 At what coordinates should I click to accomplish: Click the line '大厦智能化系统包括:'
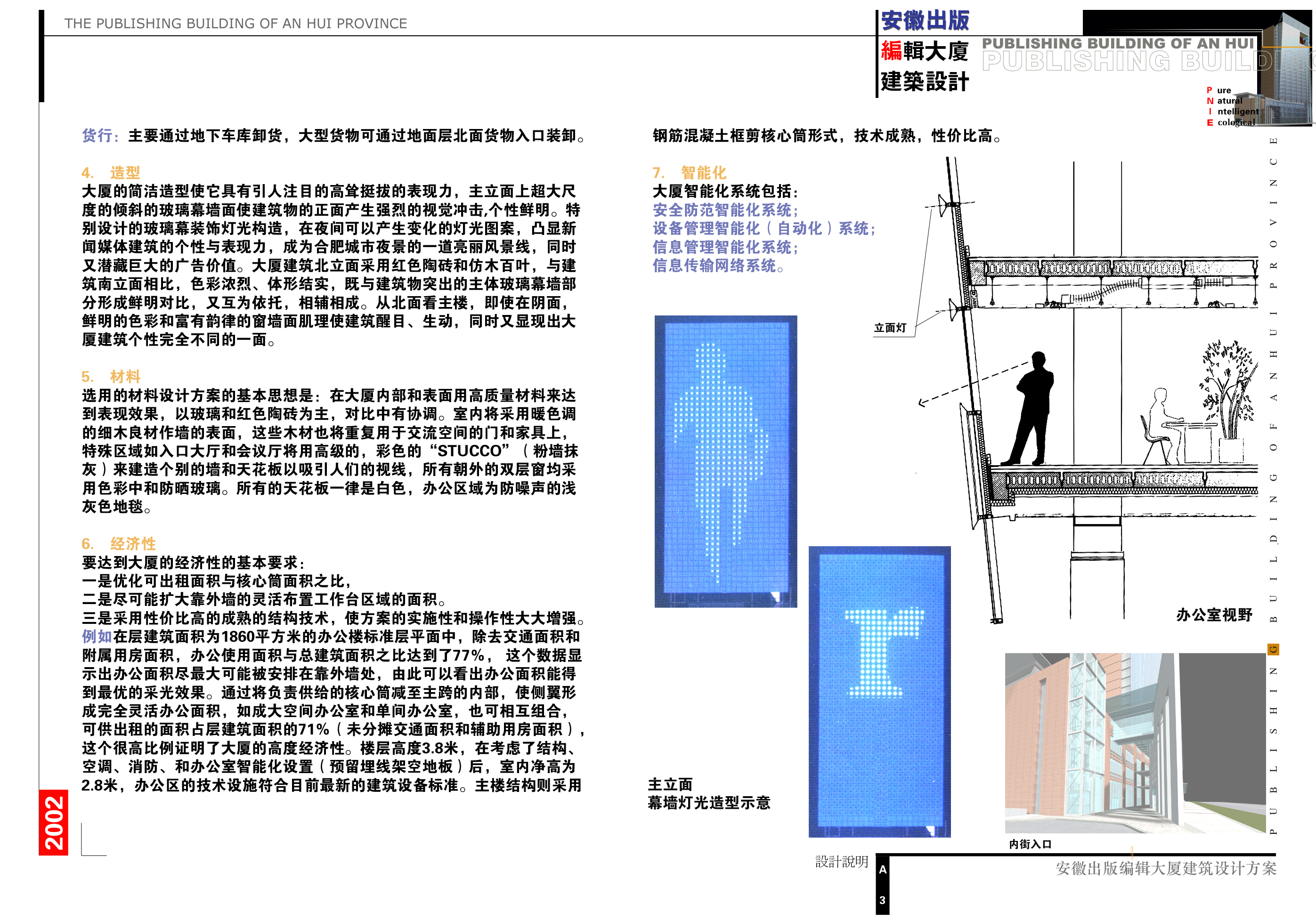(x=725, y=191)
